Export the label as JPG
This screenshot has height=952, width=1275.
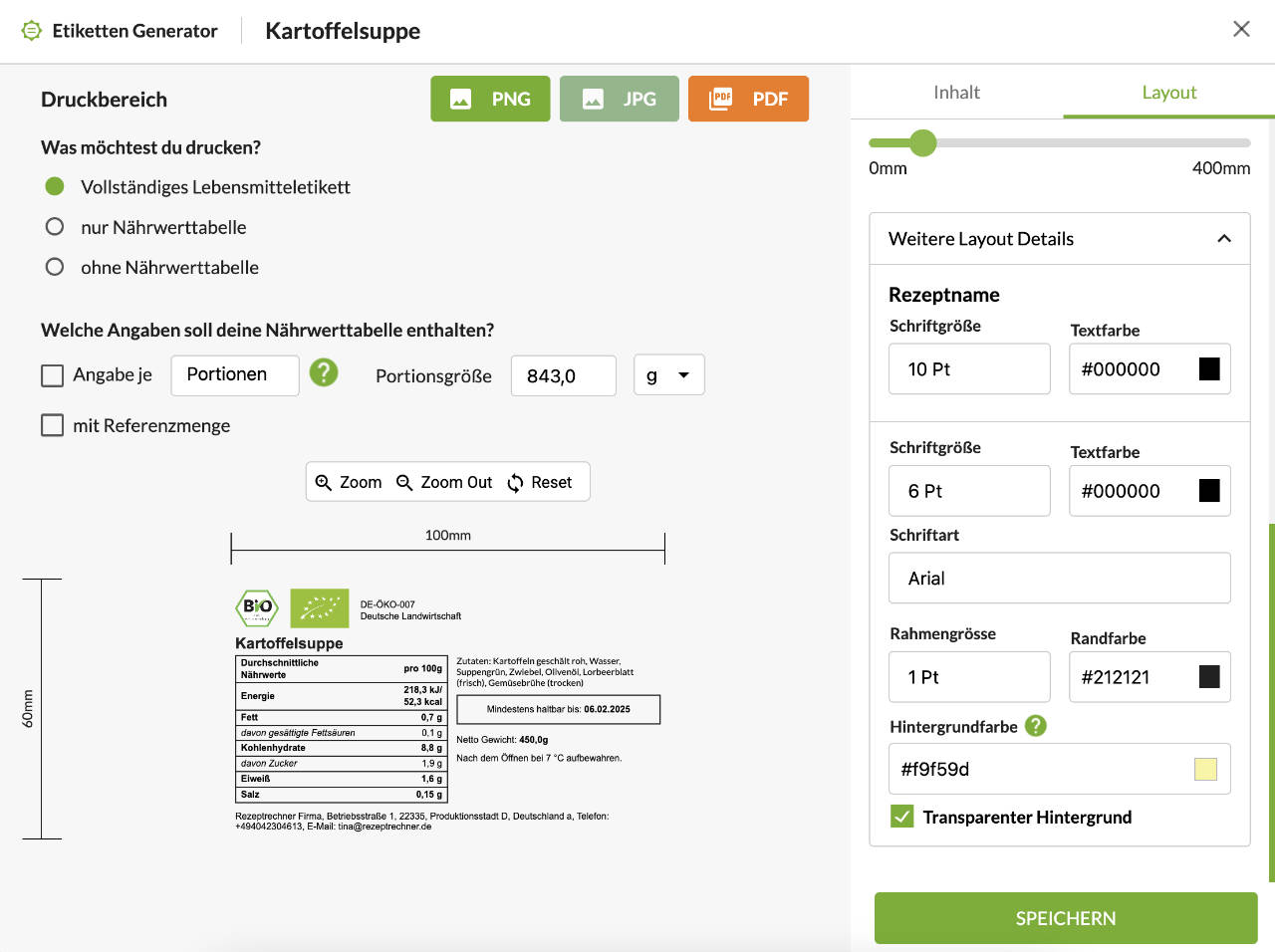(619, 99)
